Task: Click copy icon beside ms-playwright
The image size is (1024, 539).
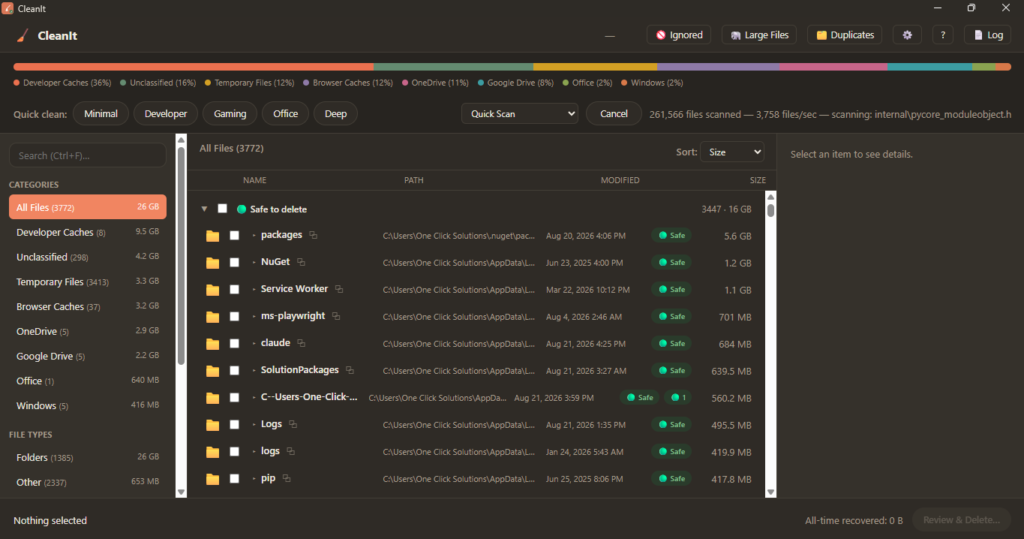Action: [x=336, y=316]
